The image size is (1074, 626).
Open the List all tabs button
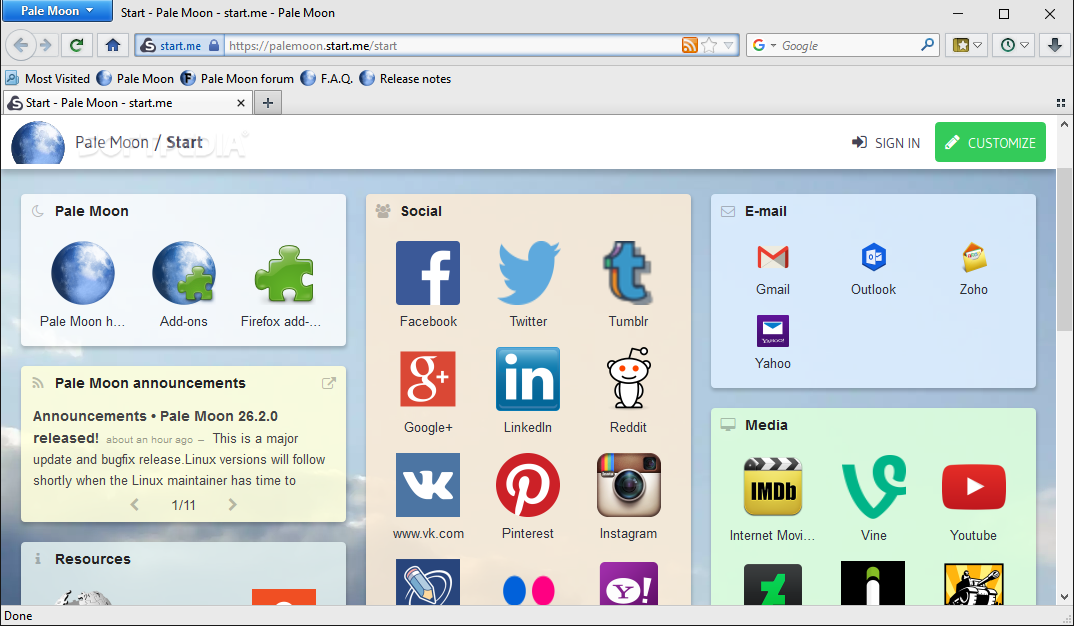coord(1061,103)
